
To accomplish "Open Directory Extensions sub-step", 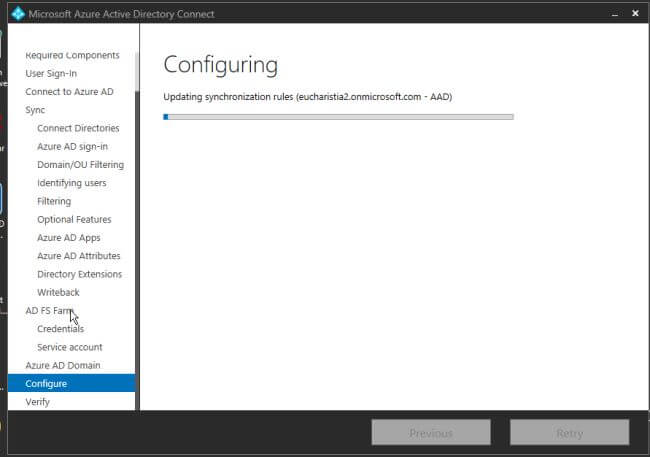I will tap(79, 274).
